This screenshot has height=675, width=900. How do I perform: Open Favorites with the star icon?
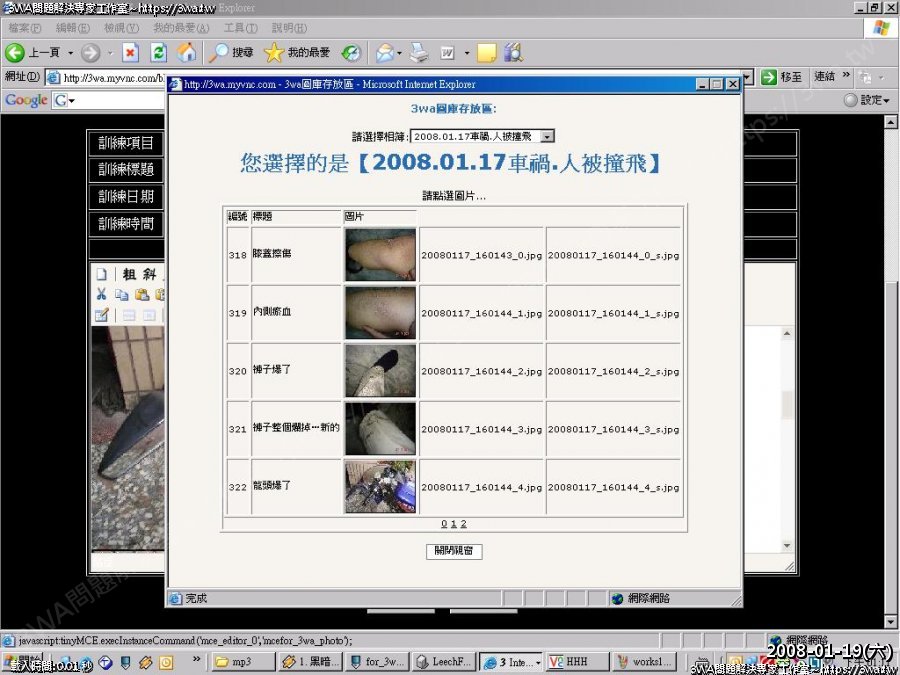(274, 52)
